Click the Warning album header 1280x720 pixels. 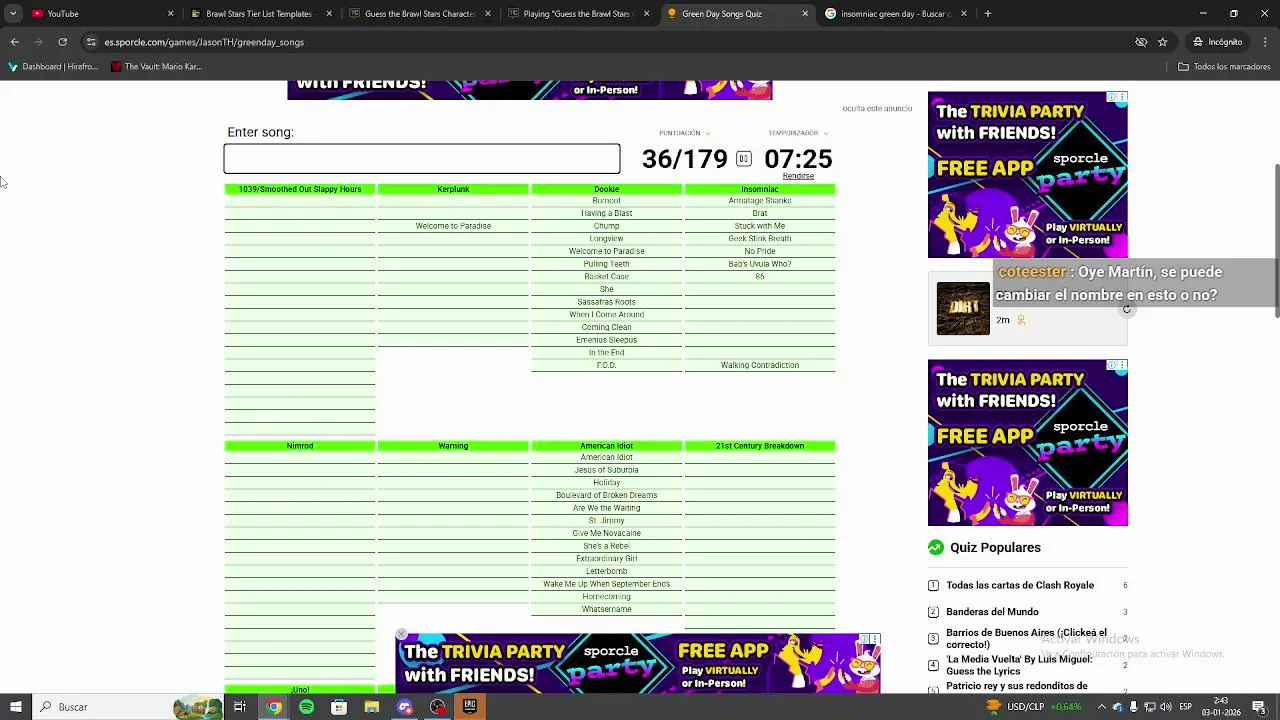coord(453,446)
